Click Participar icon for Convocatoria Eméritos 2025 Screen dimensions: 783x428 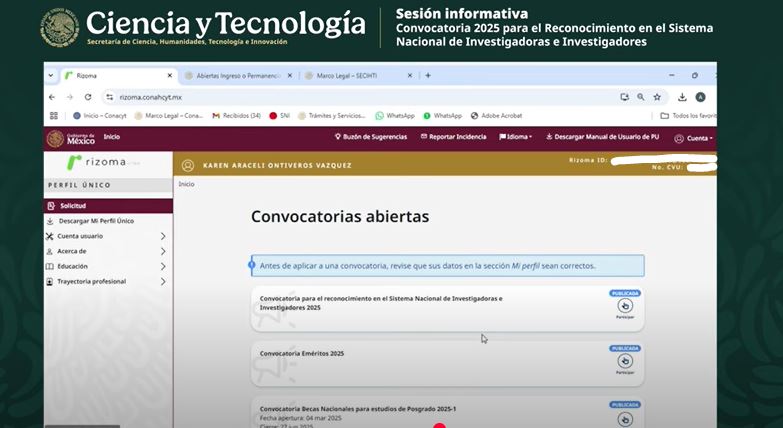625,361
